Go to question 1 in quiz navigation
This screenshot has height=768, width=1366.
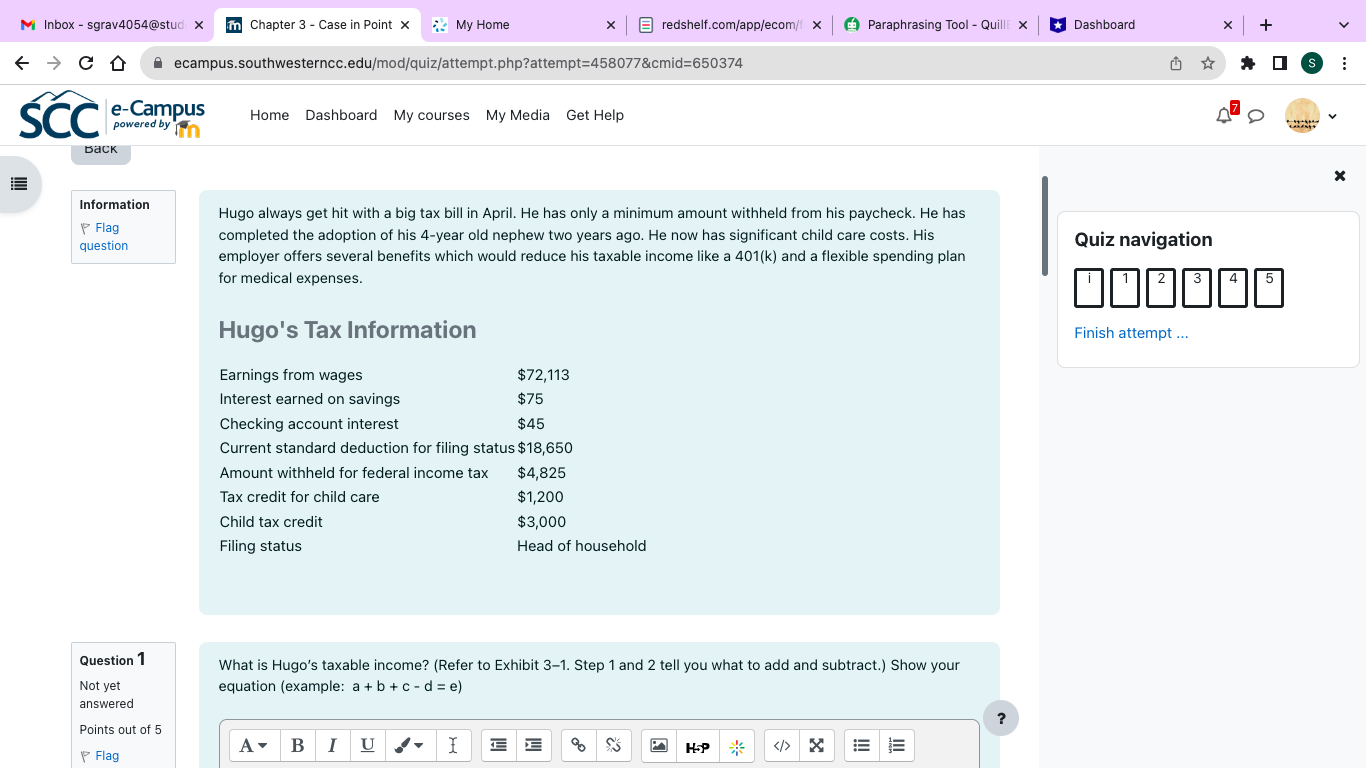(x=1125, y=288)
